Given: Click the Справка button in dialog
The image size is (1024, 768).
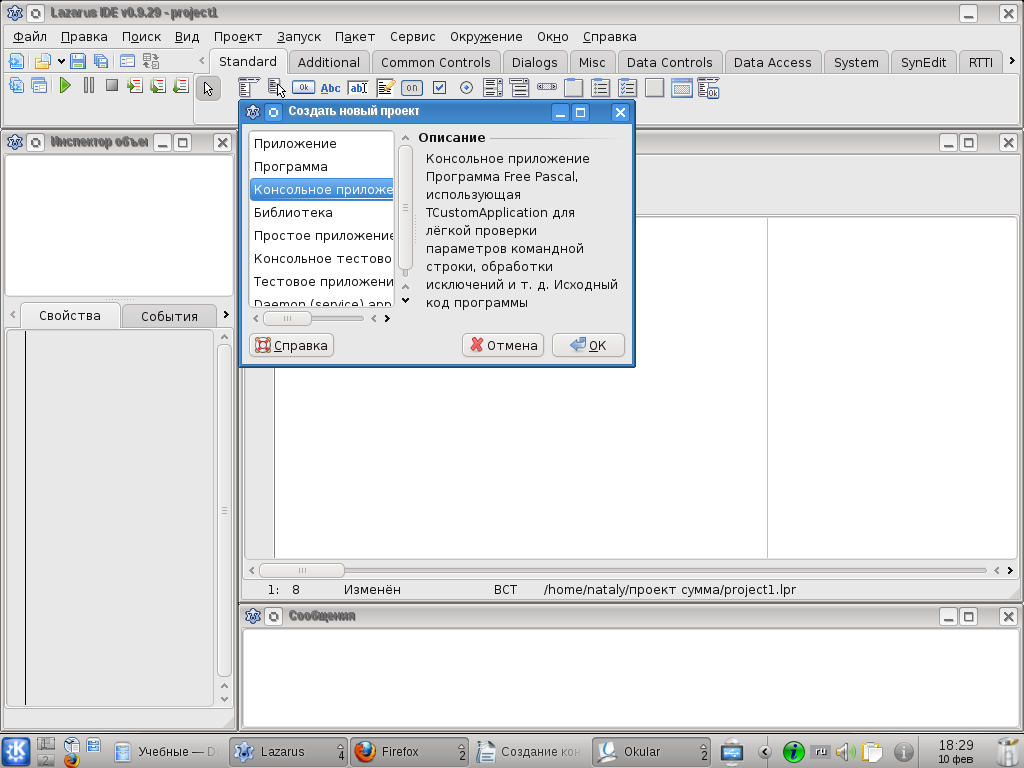Looking at the screenshot, I should (292, 345).
